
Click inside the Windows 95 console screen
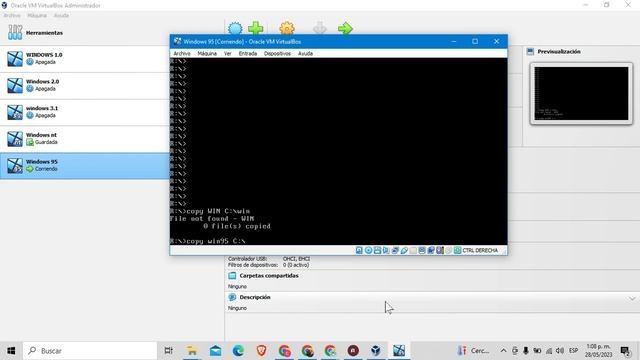pyautogui.click(x=338, y=151)
